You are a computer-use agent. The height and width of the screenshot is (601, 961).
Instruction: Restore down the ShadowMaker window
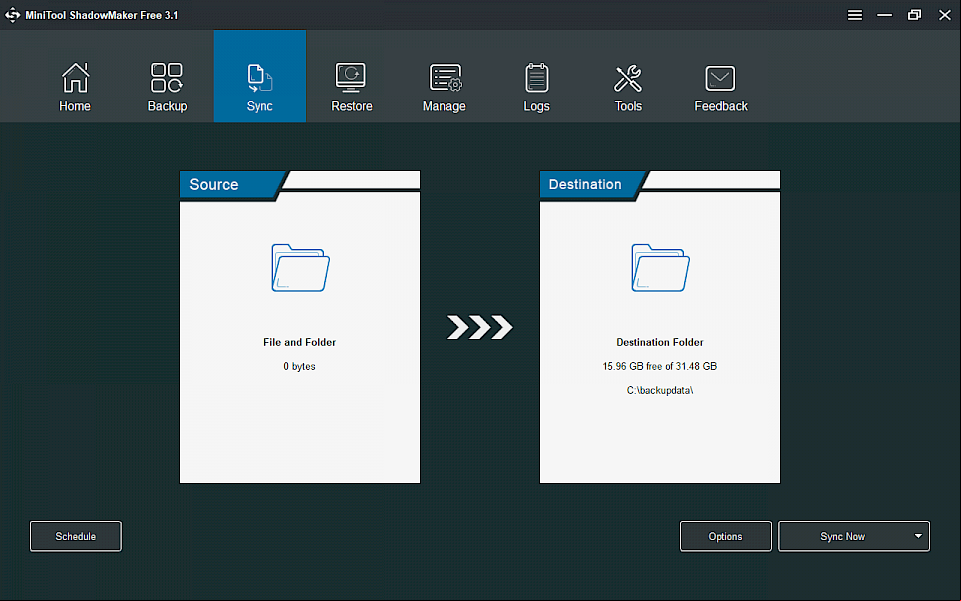tap(914, 15)
